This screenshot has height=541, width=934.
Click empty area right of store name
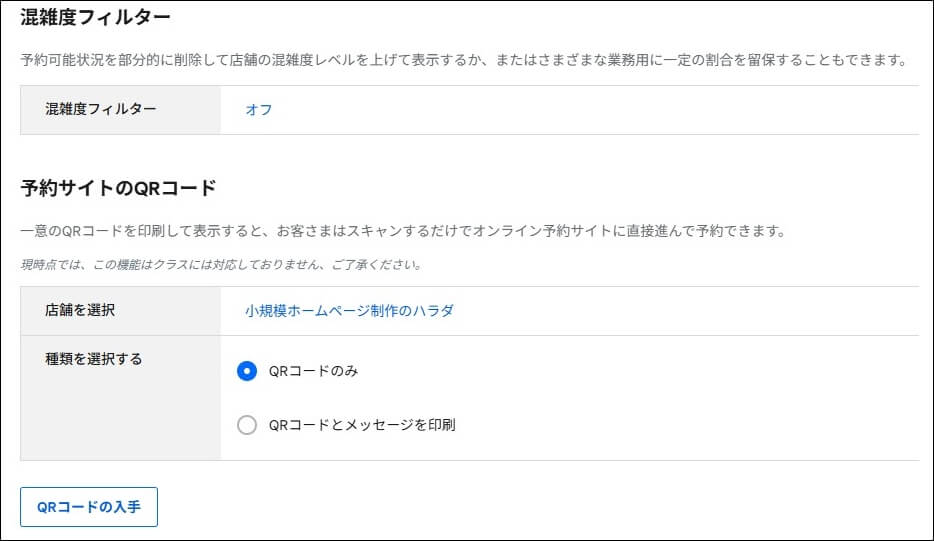pyautogui.click(x=685, y=310)
